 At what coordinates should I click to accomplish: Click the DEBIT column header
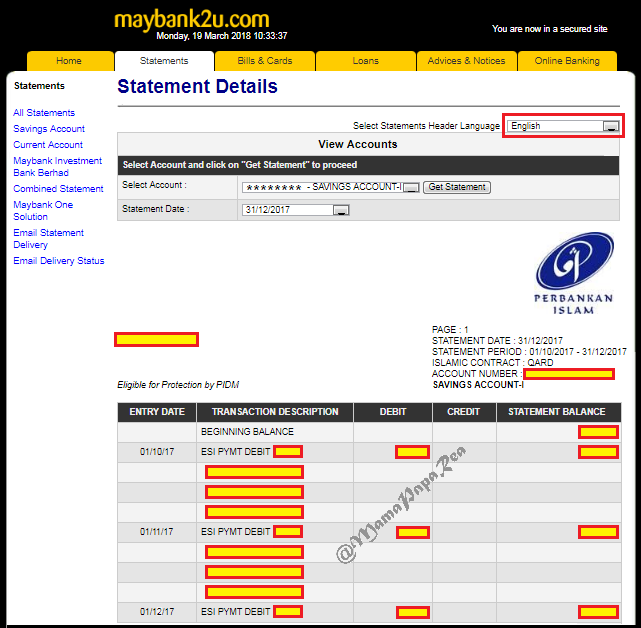pos(393,412)
